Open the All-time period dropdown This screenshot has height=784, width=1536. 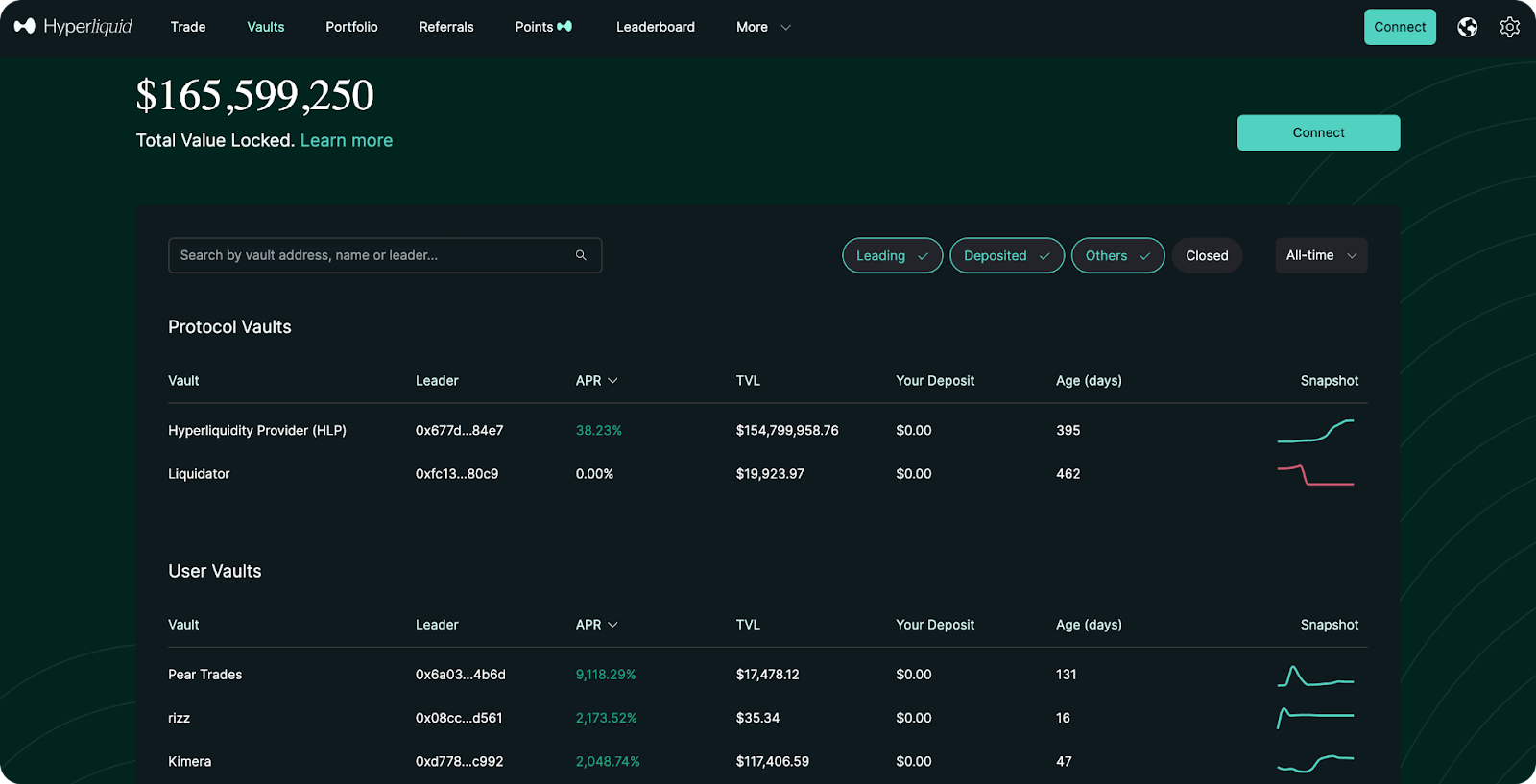[x=1321, y=255]
